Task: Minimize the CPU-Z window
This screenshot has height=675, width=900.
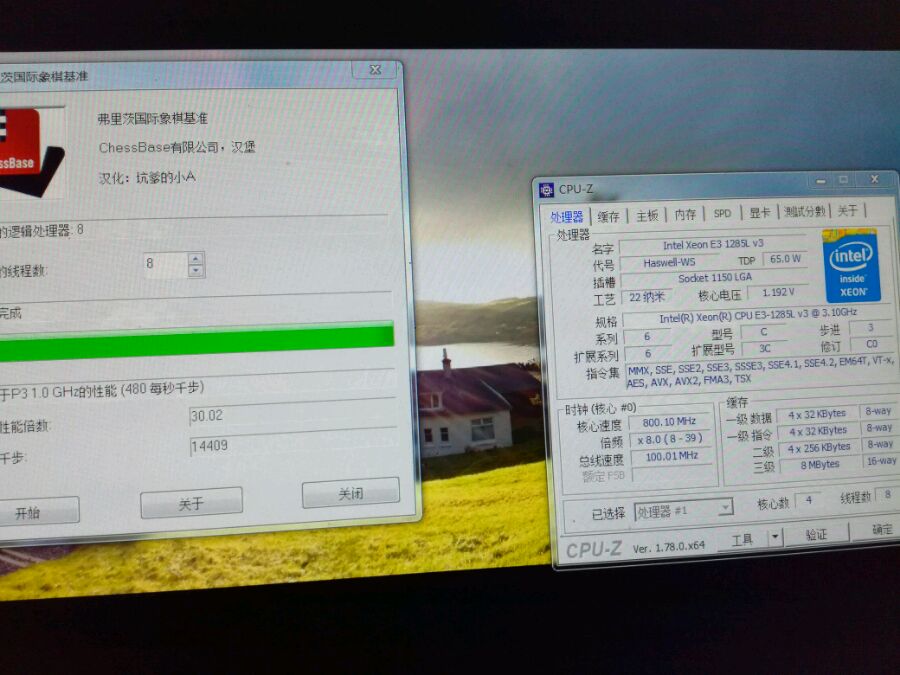Action: (x=821, y=181)
